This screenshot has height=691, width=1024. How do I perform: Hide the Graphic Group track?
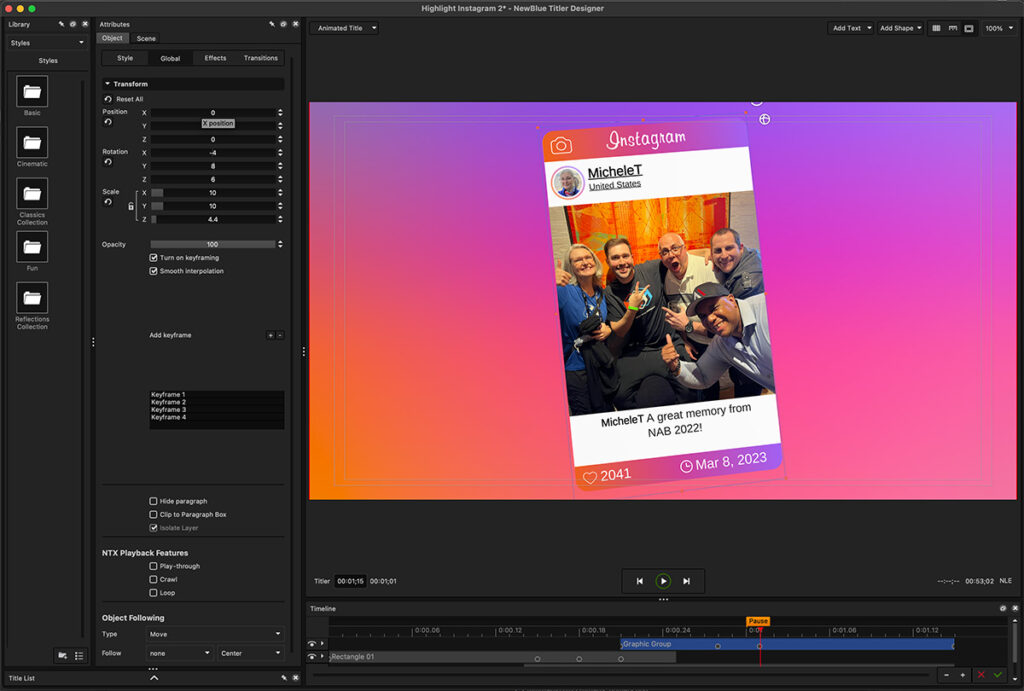312,644
